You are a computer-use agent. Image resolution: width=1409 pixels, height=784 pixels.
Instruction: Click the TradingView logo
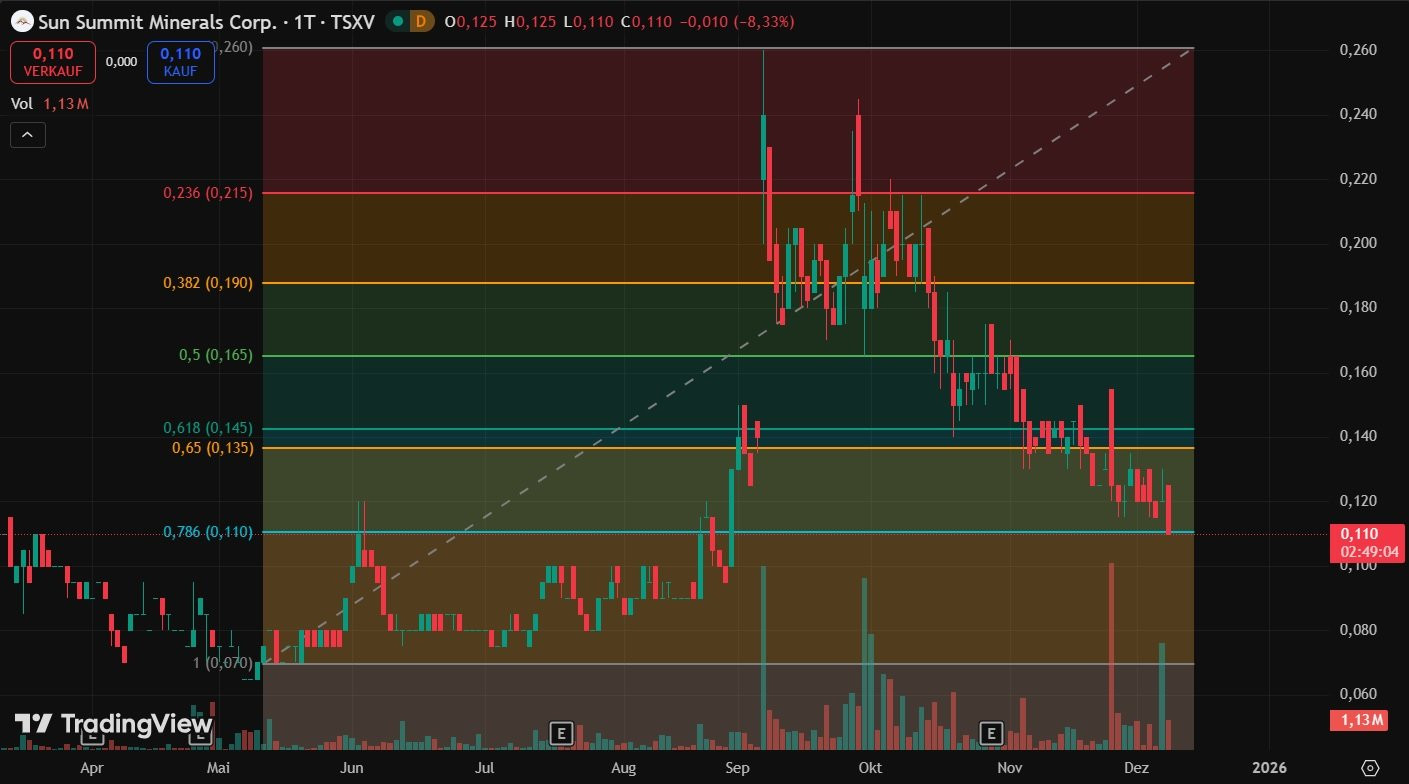113,723
